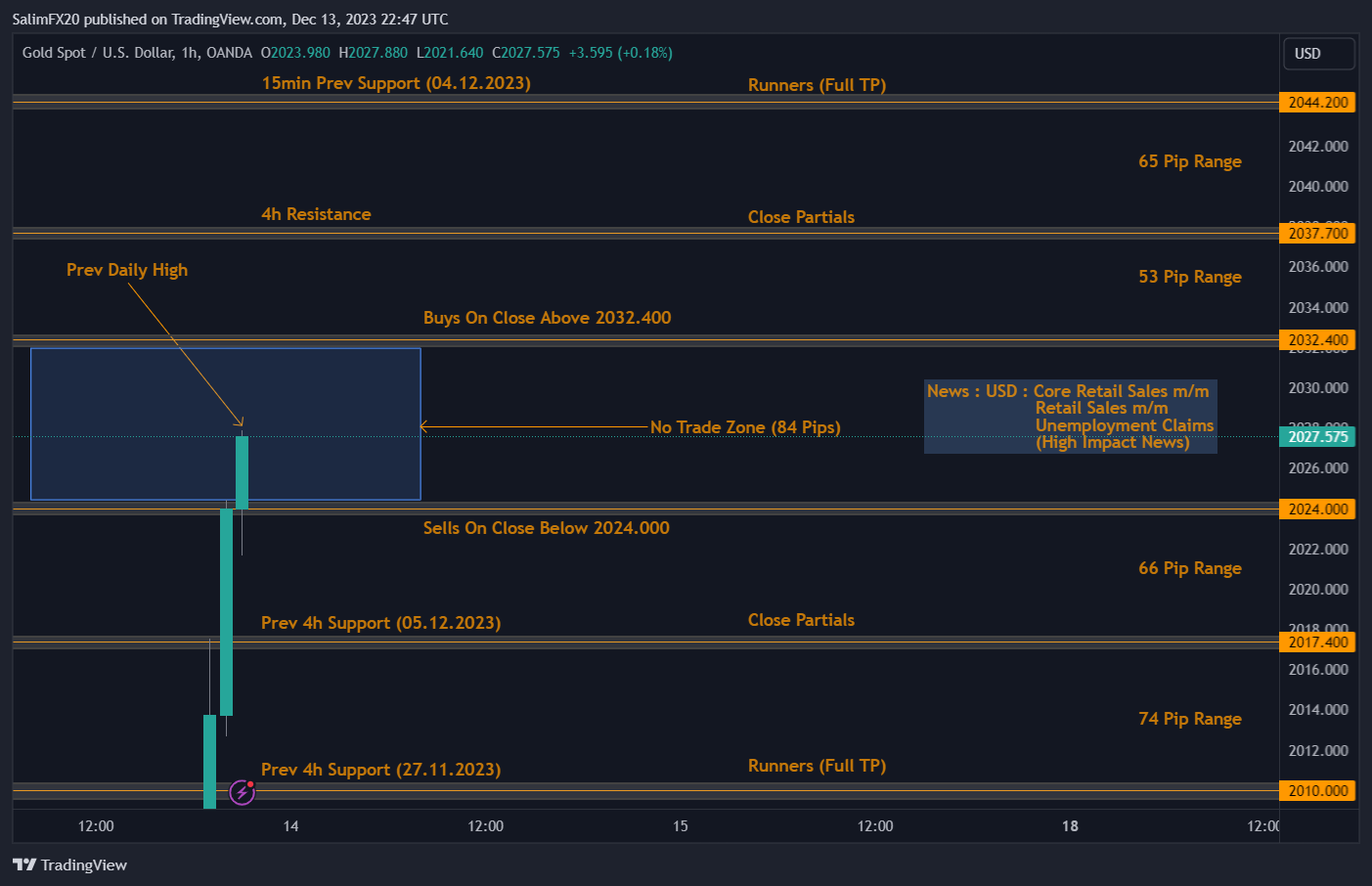Select the 2010.000 price label

click(x=1317, y=790)
